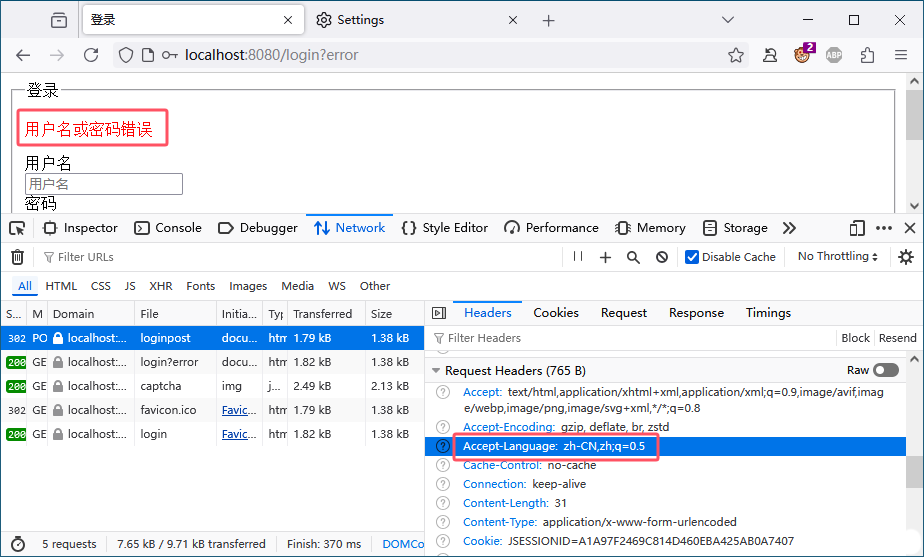This screenshot has width=924, height=557.
Task: Switch to Console tab
Action: (168, 228)
